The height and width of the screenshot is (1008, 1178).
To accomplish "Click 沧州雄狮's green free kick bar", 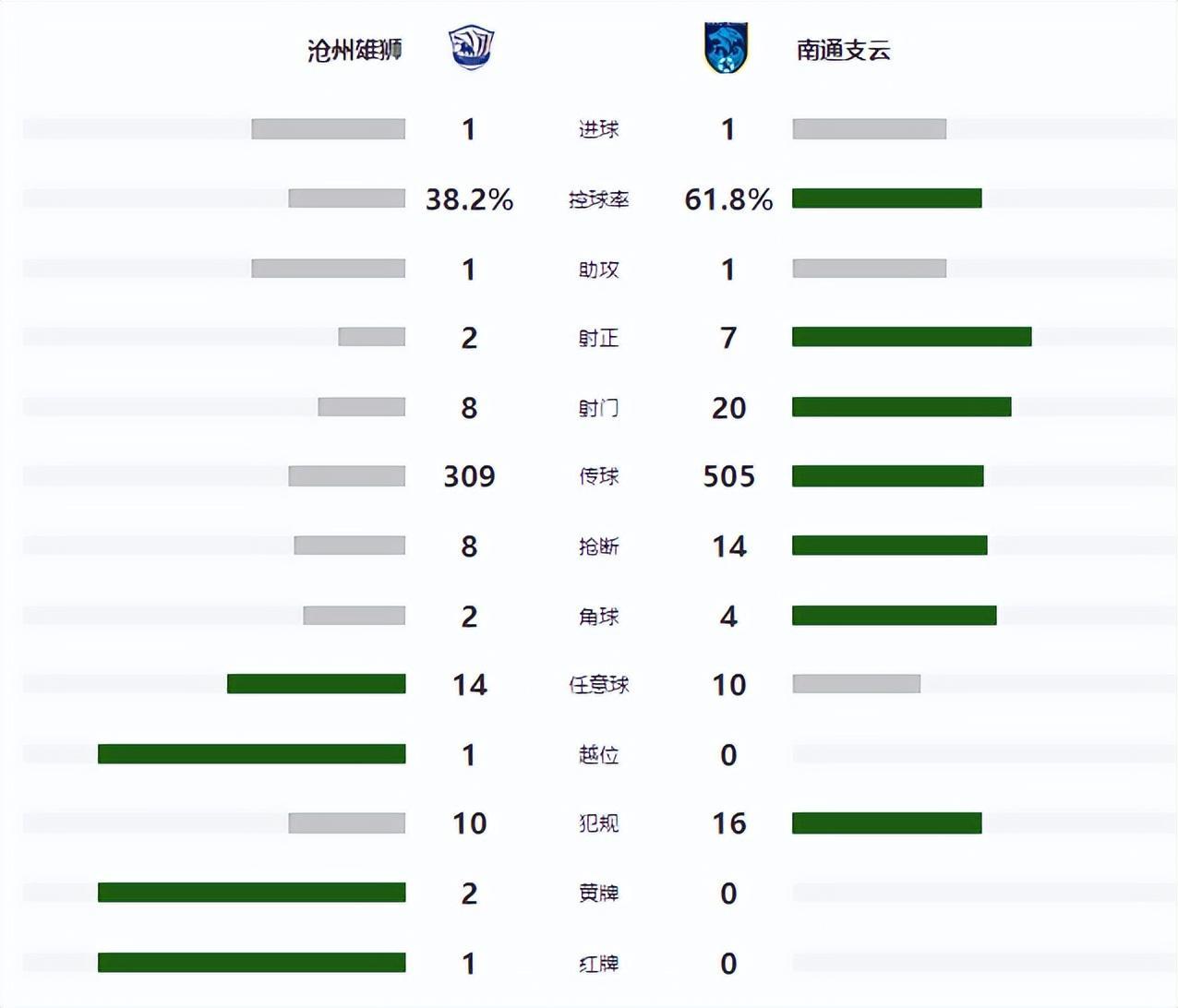I will (316, 684).
